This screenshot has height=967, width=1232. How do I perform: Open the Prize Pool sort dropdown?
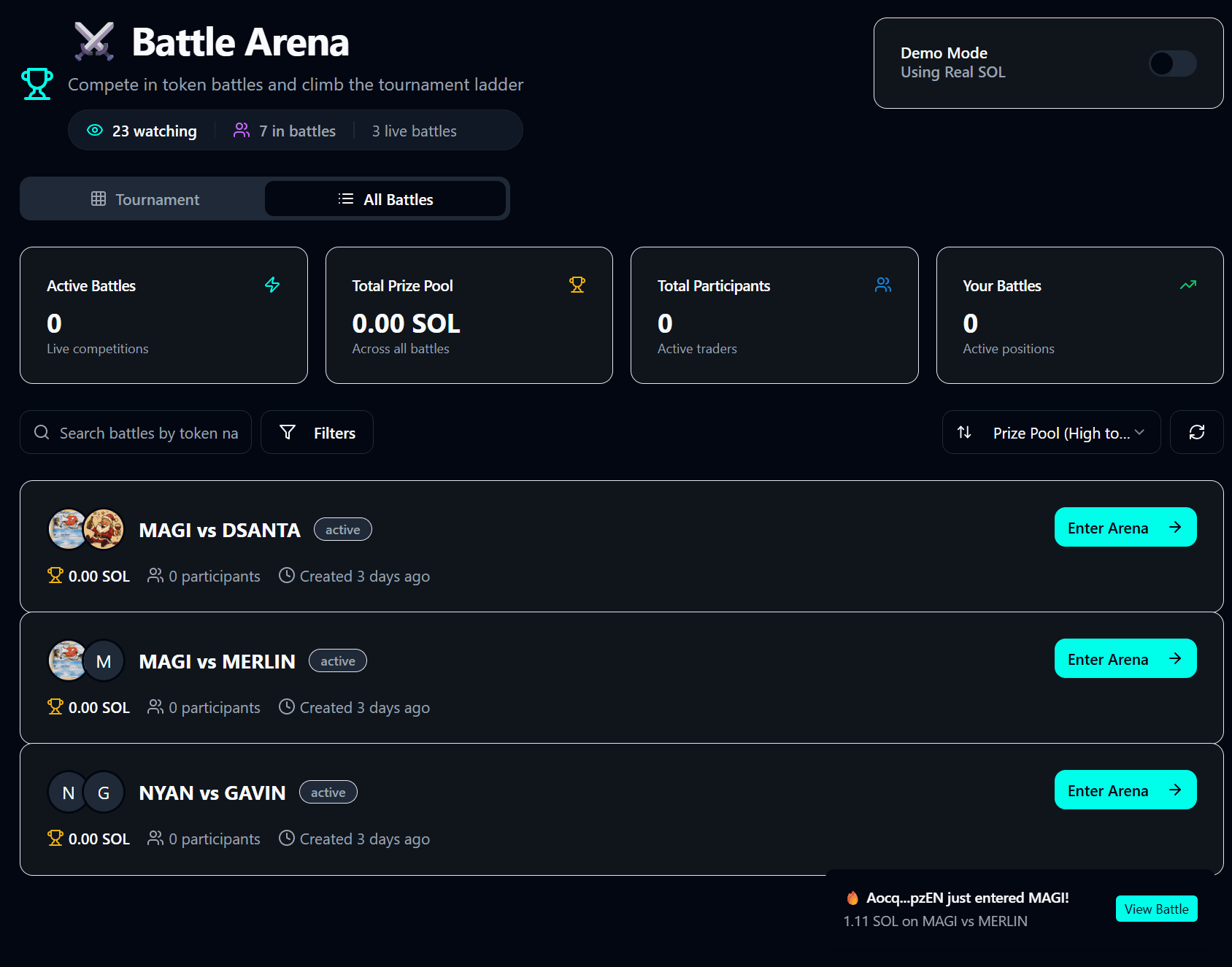point(1051,432)
